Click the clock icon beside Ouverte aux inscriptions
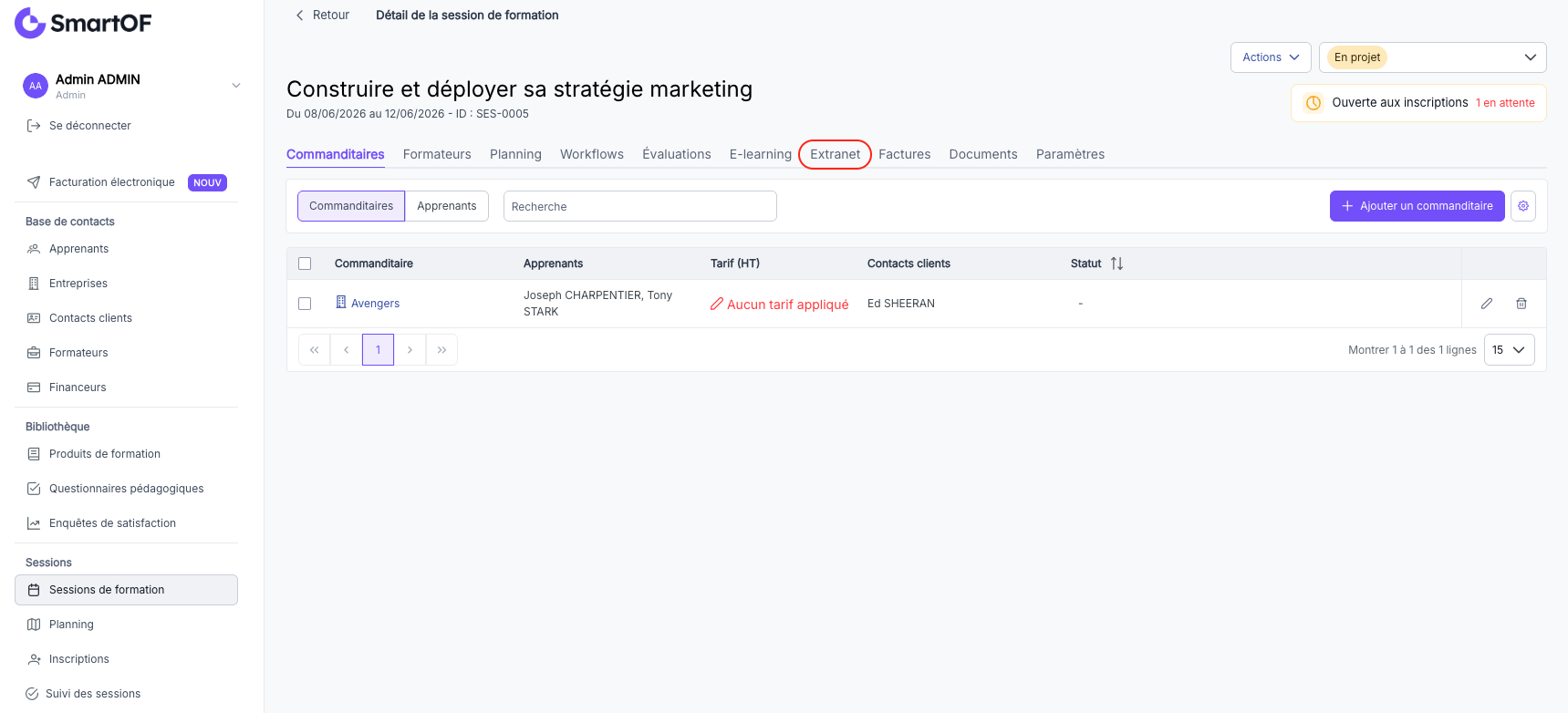This screenshot has width=1568, height=713. (x=1314, y=103)
